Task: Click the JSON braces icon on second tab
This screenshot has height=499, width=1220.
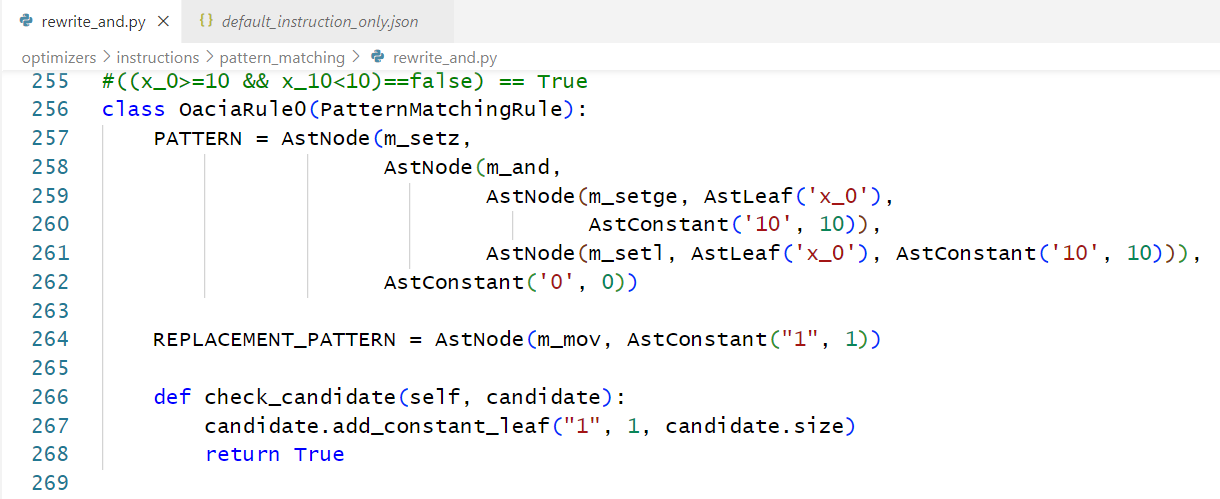Action: (x=207, y=21)
